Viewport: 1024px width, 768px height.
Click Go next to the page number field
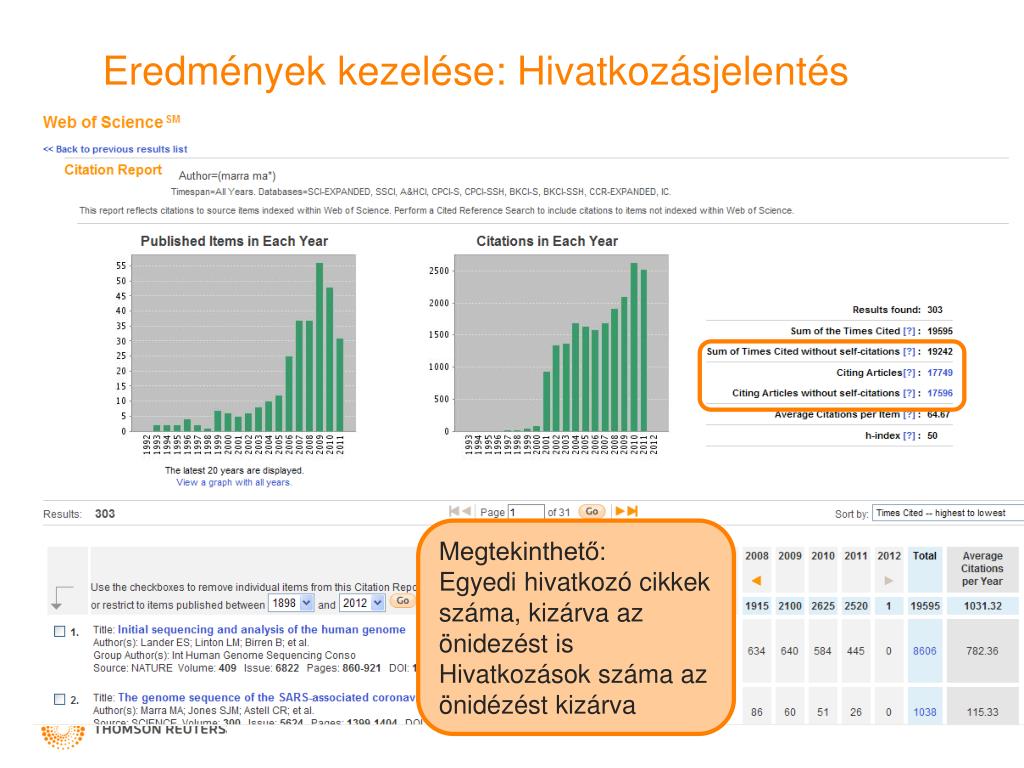(592, 511)
